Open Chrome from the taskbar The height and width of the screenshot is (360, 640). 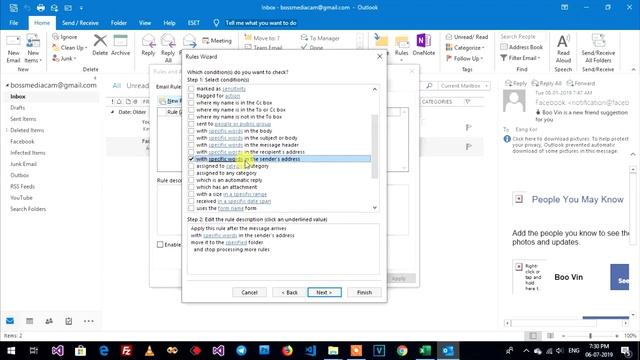click(x=402, y=351)
